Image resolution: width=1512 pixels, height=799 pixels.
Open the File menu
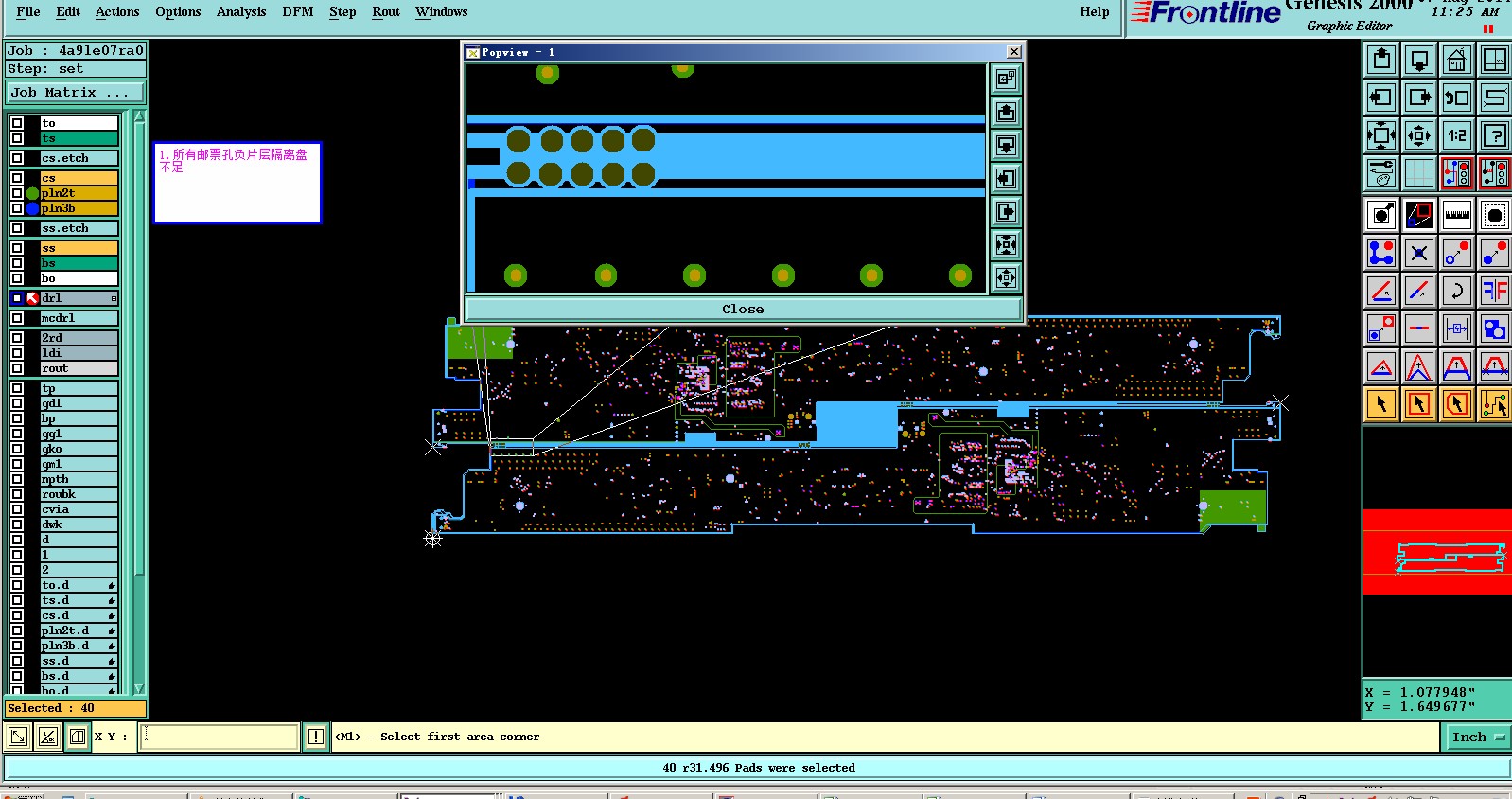(x=28, y=11)
